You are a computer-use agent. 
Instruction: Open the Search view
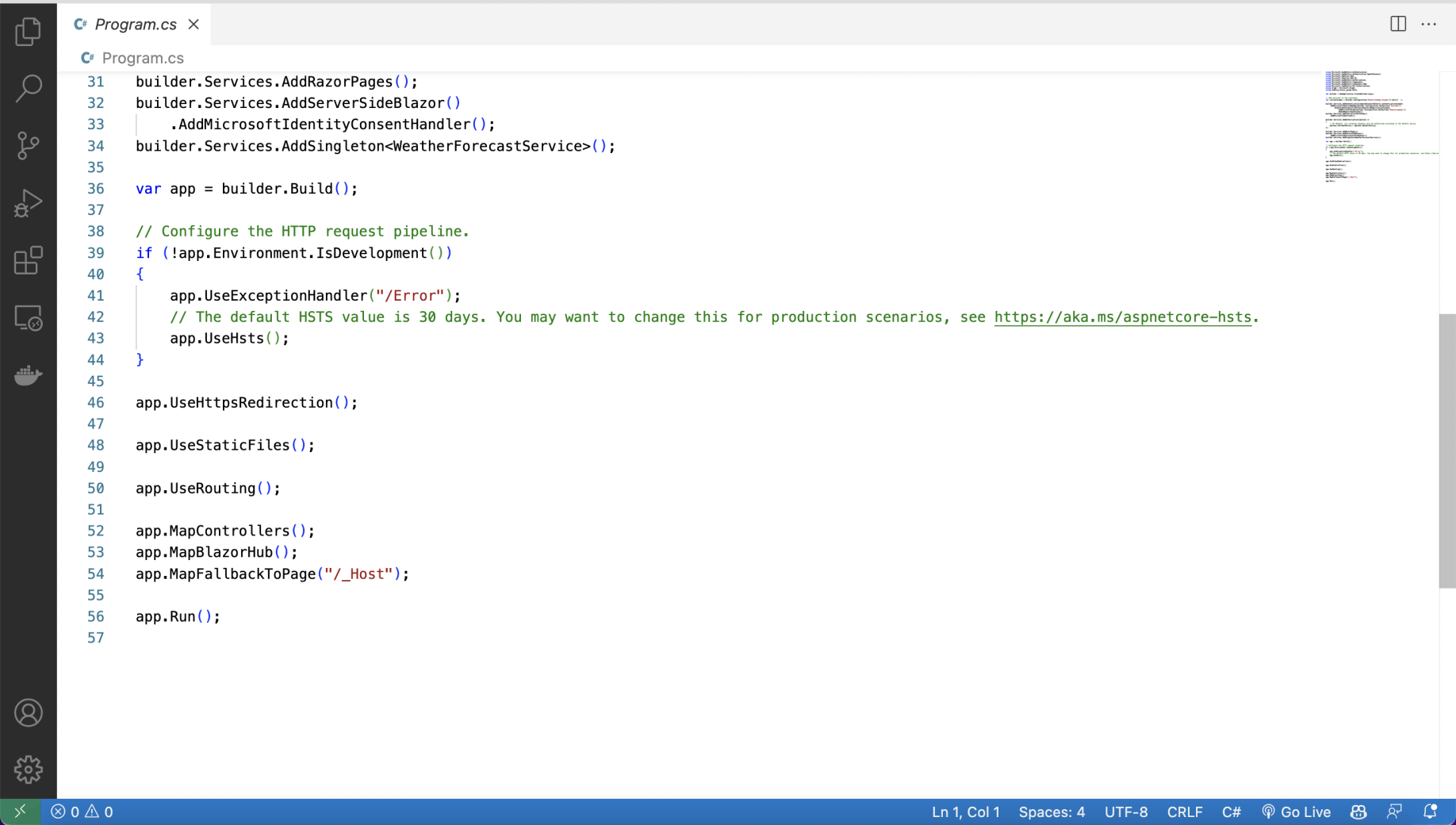coord(29,89)
